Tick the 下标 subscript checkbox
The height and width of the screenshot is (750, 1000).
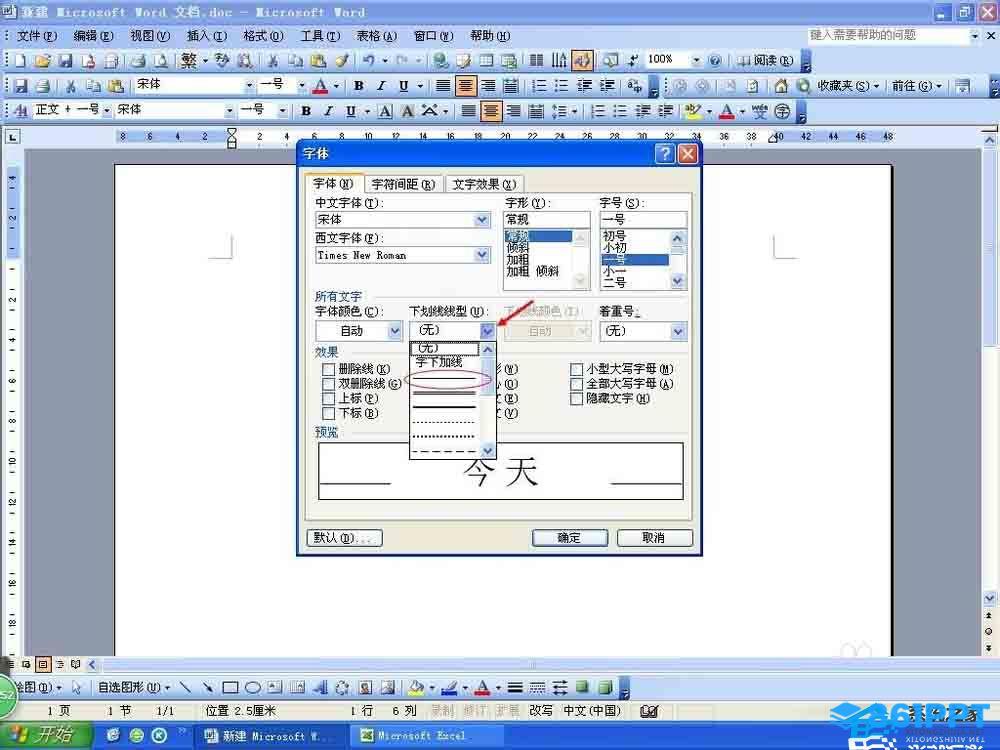click(328, 413)
